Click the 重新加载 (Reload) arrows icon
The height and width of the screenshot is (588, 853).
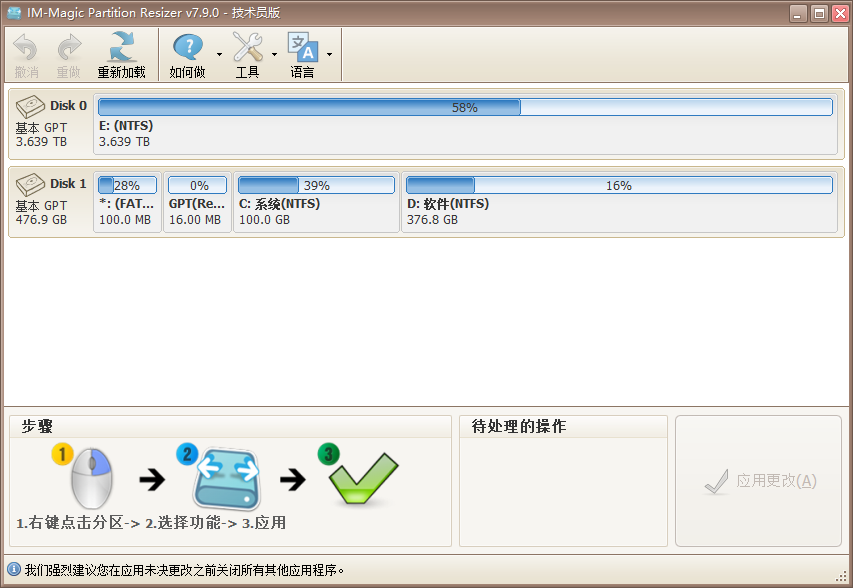(122, 45)
